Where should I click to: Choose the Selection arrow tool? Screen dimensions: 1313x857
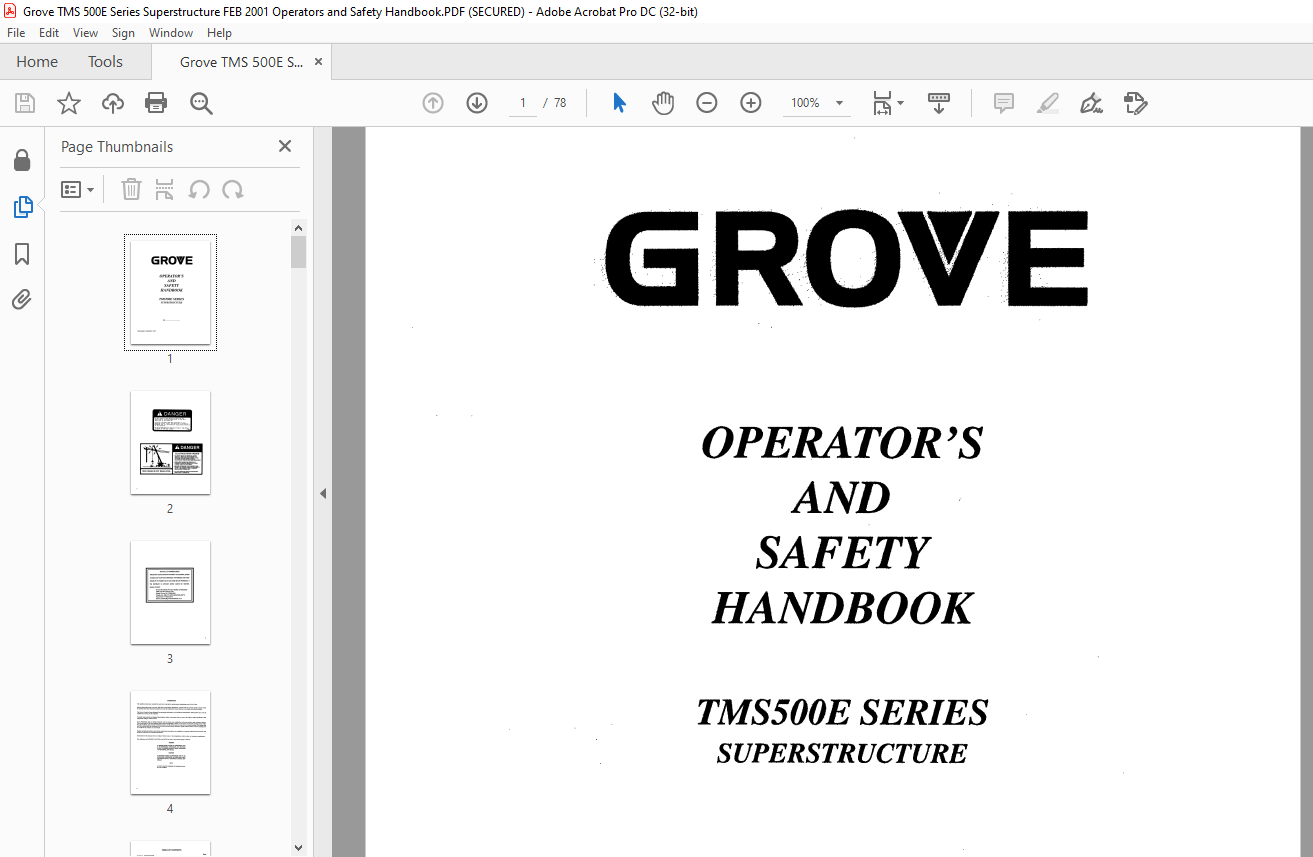pyautogui.click(x=619, y=103)
